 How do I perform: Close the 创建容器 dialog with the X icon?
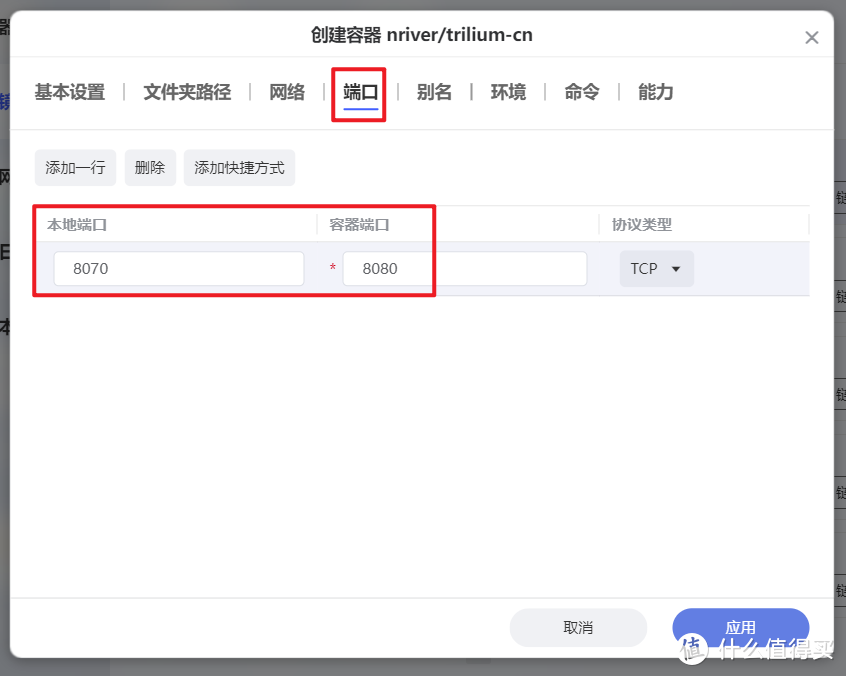812,36
